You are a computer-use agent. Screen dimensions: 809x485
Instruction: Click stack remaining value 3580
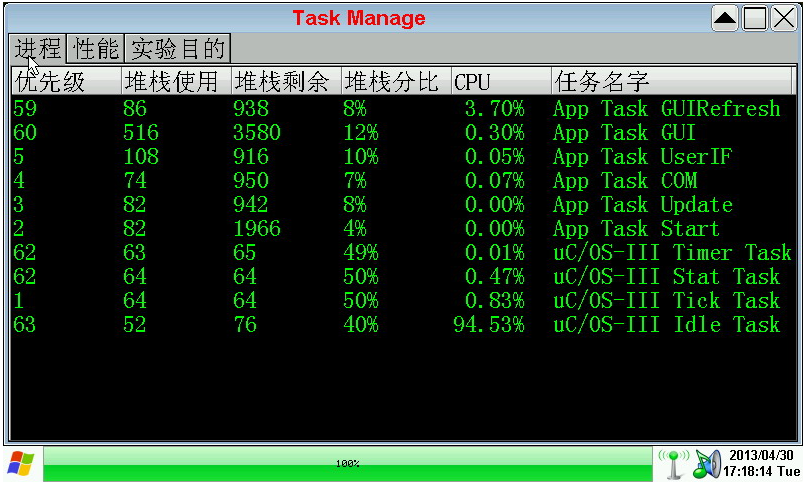[x=257, y=133]
